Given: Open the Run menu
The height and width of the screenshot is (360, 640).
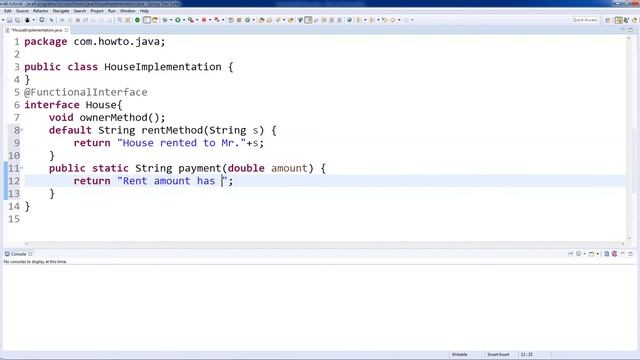Looking at the screenshot, I should click(111, 11).
